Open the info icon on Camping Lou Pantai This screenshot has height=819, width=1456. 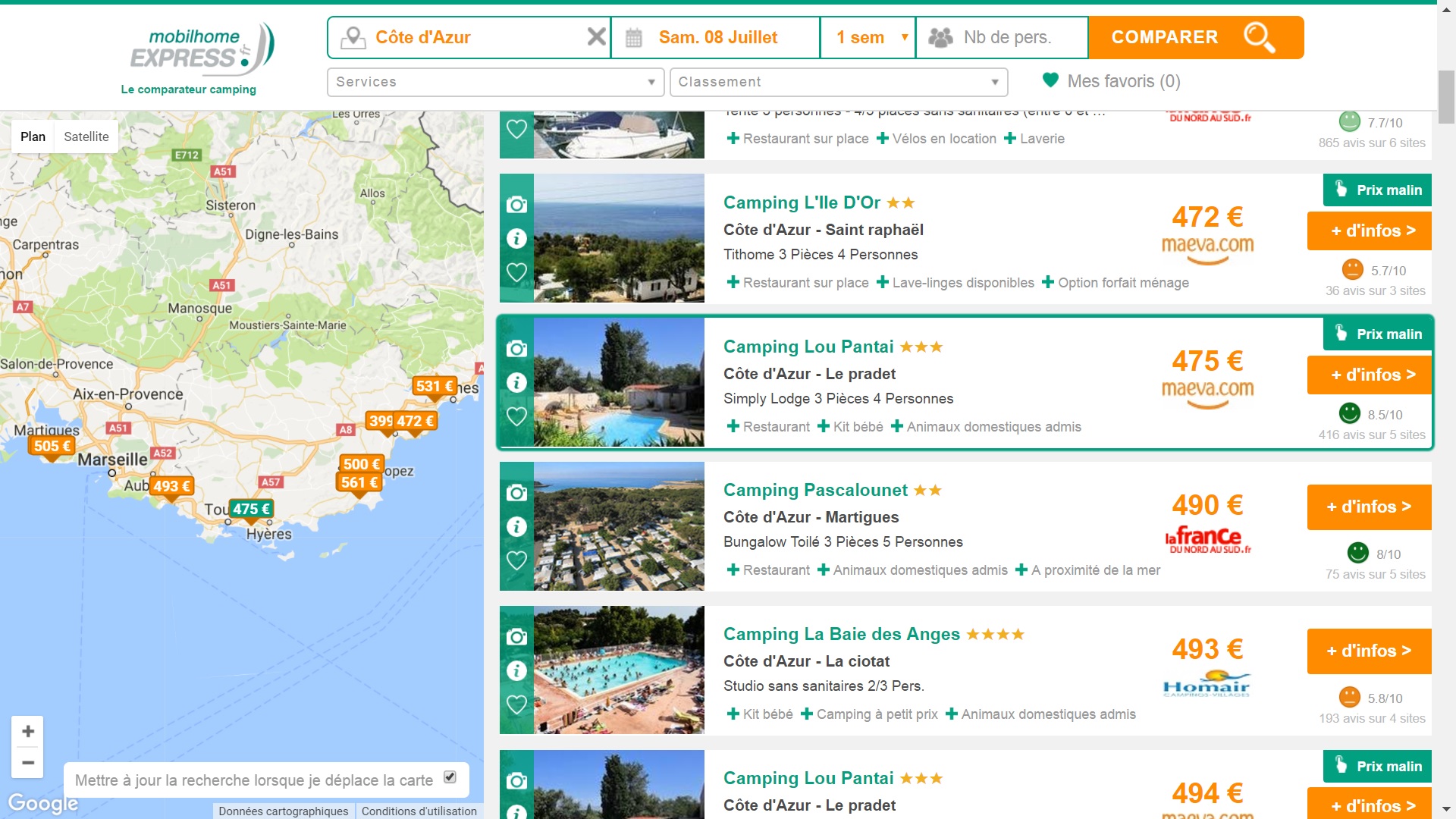point(516,382)
